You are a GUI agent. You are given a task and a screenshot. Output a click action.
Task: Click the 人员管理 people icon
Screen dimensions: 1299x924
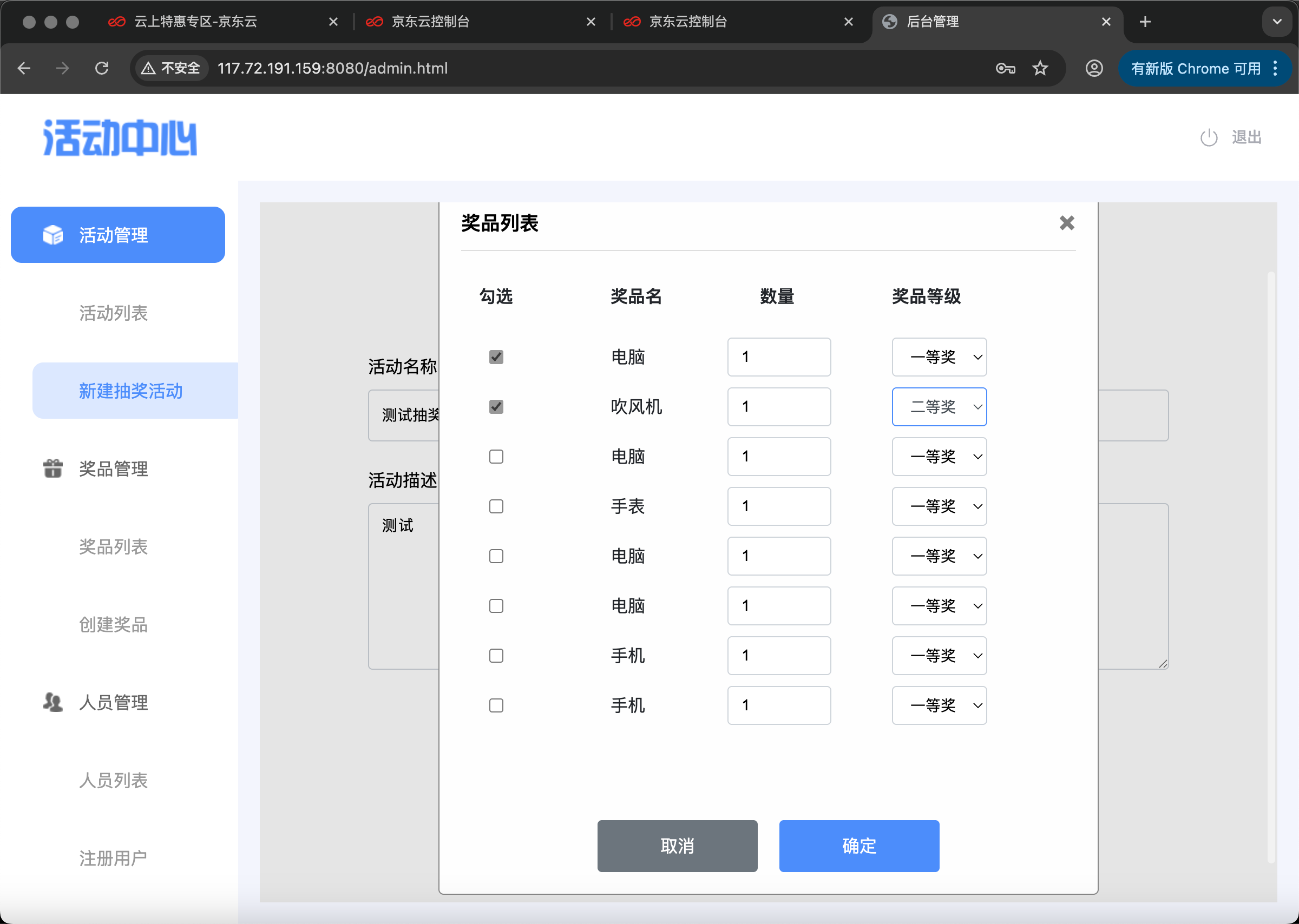(53, 702)
